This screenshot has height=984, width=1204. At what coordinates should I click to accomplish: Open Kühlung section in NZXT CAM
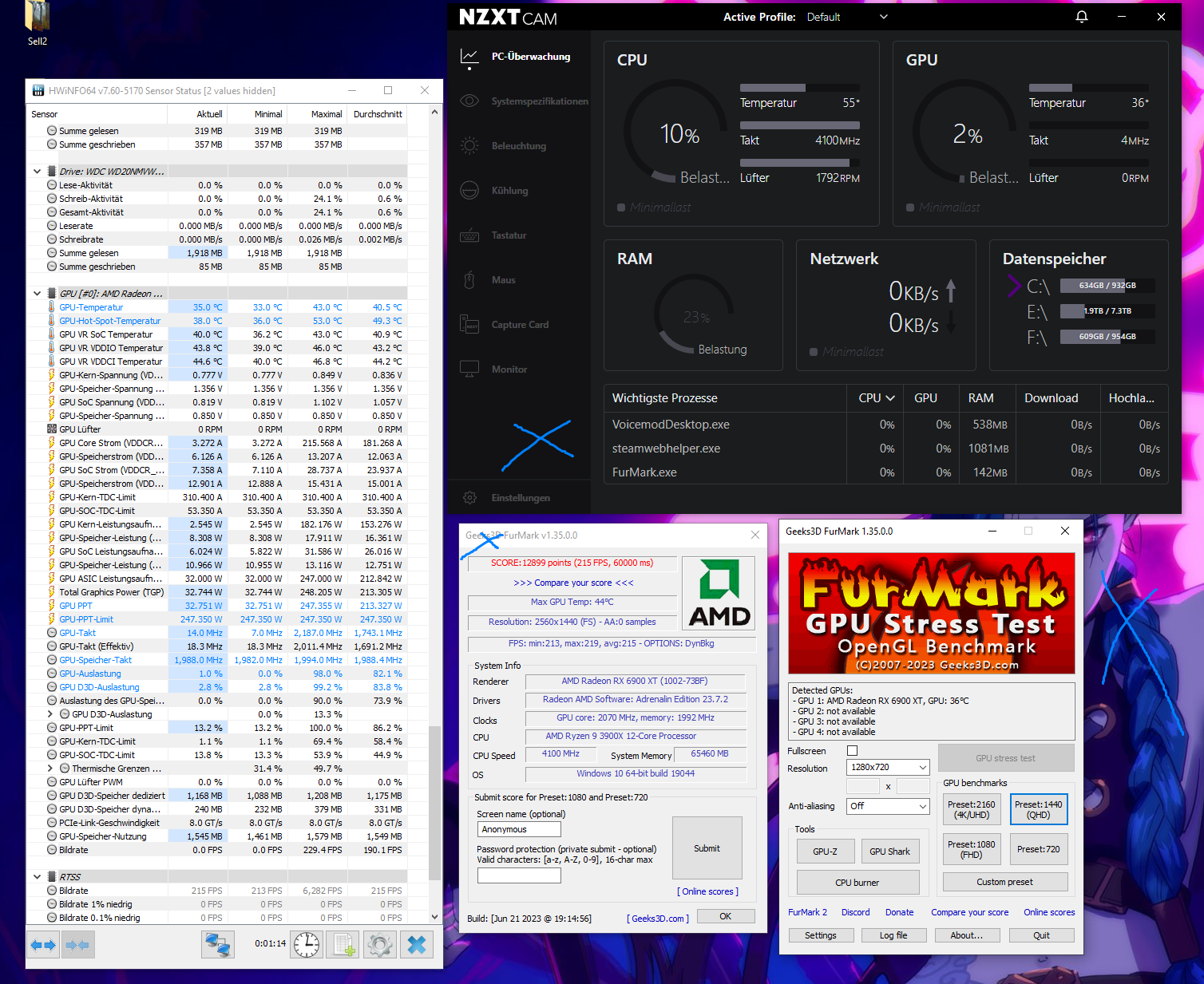point(510,191)
